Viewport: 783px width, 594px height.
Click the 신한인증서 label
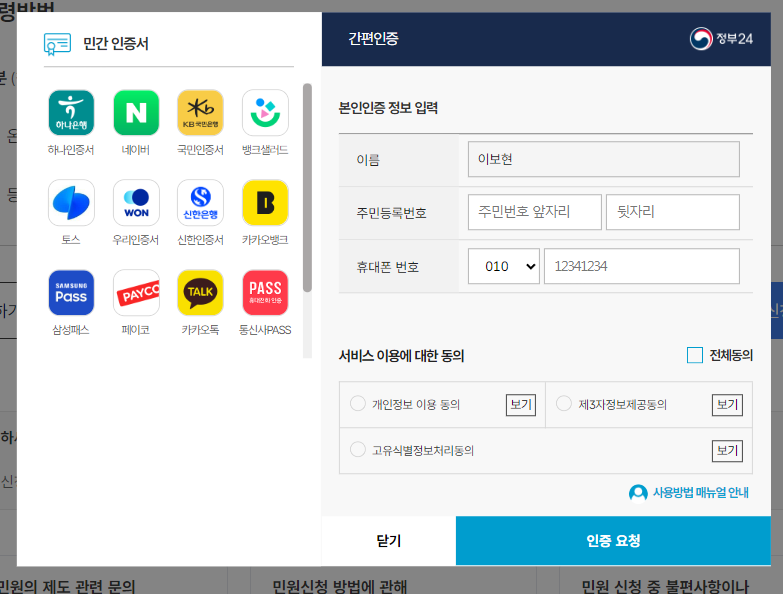(200, 240)
